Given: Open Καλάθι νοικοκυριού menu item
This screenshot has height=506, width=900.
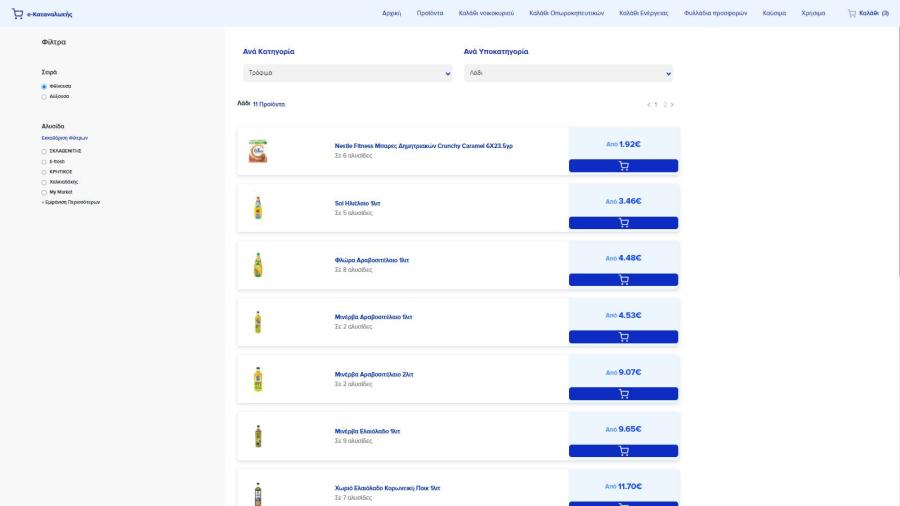Looking at the screenshot, I should pos(486,13).
